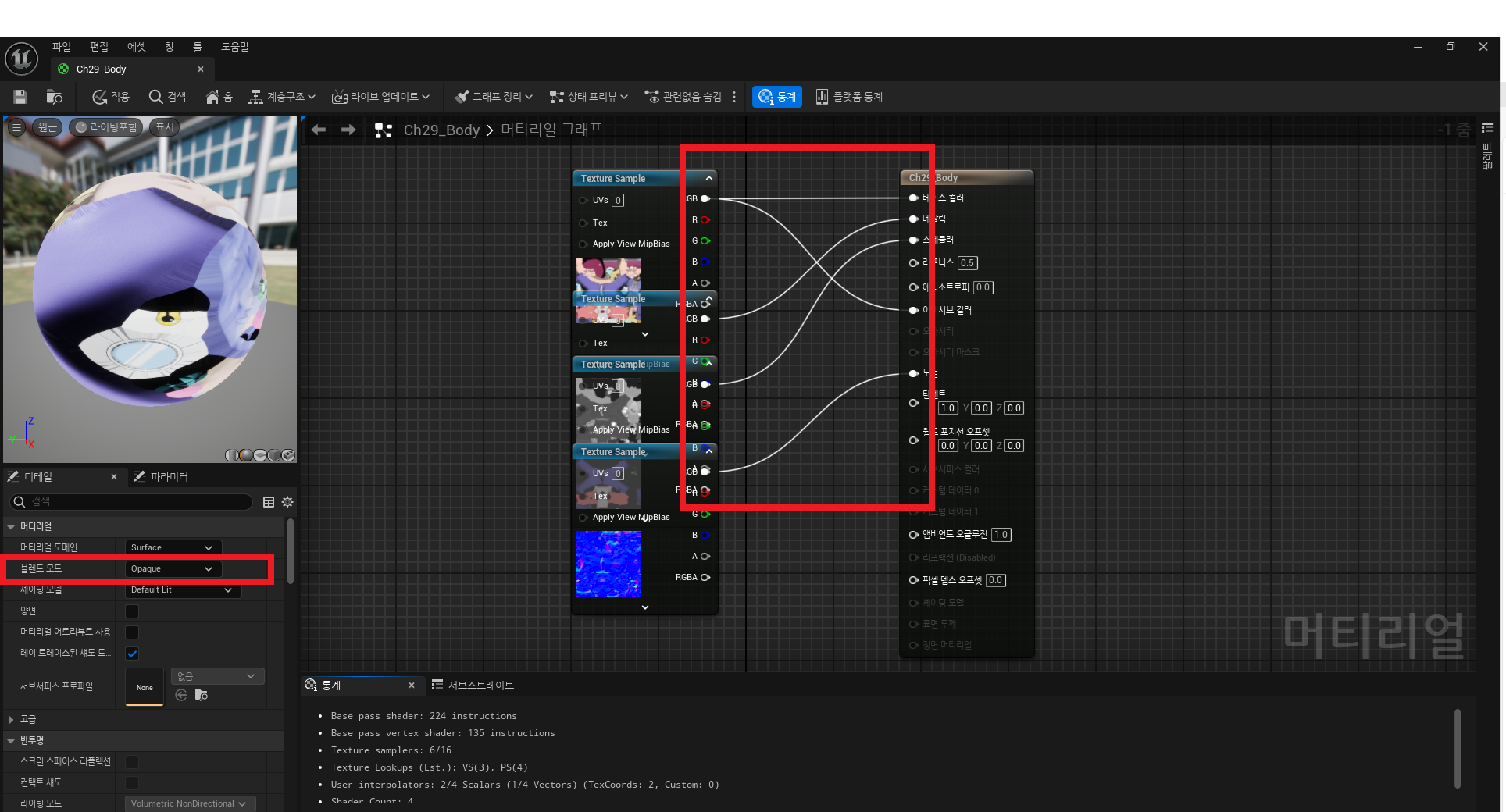Open the three-dot options next to Hide Unrelated
The width and height of the screenshot is (1506, 812).
click(734, 97)
